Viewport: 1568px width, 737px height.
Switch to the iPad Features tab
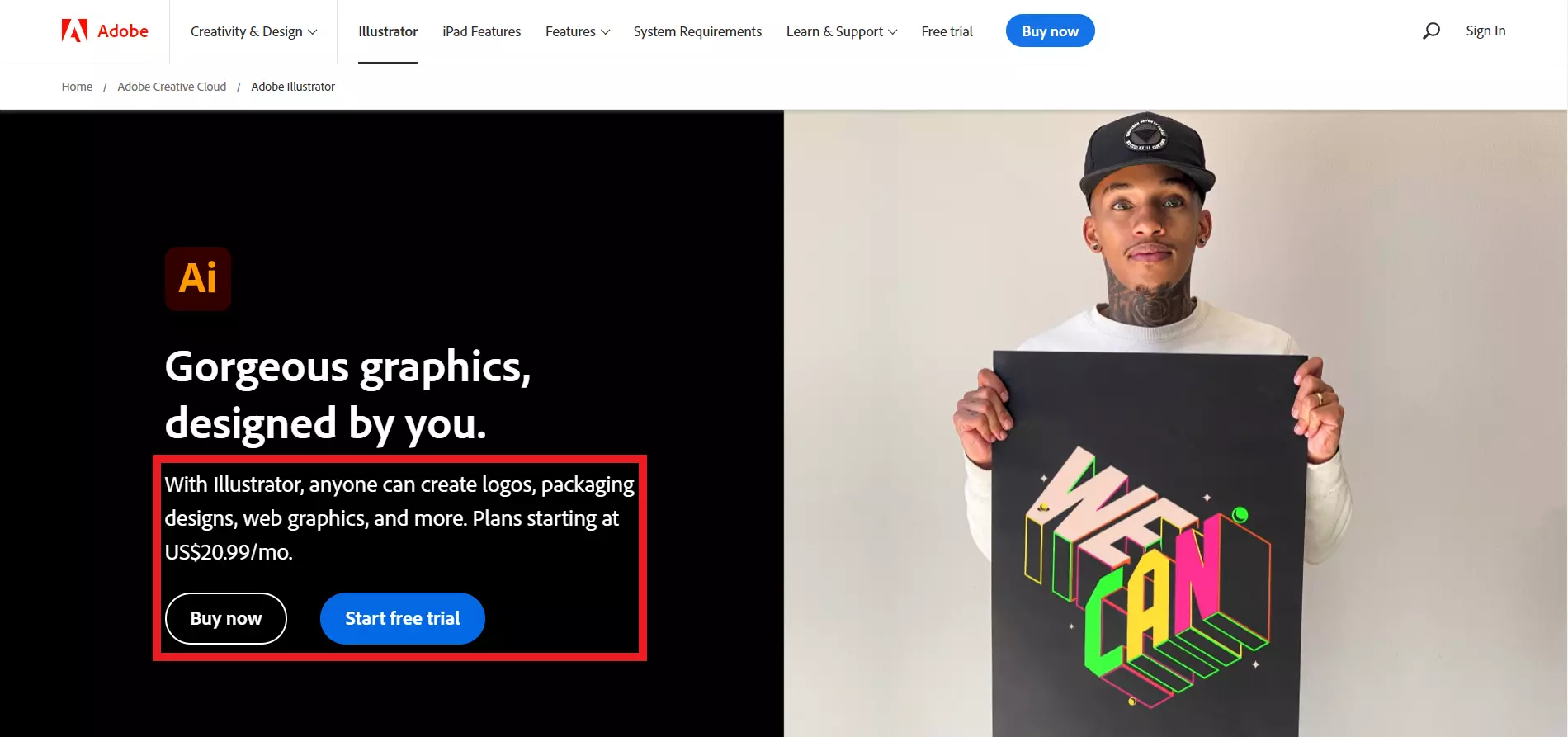(x=481, y=31)
